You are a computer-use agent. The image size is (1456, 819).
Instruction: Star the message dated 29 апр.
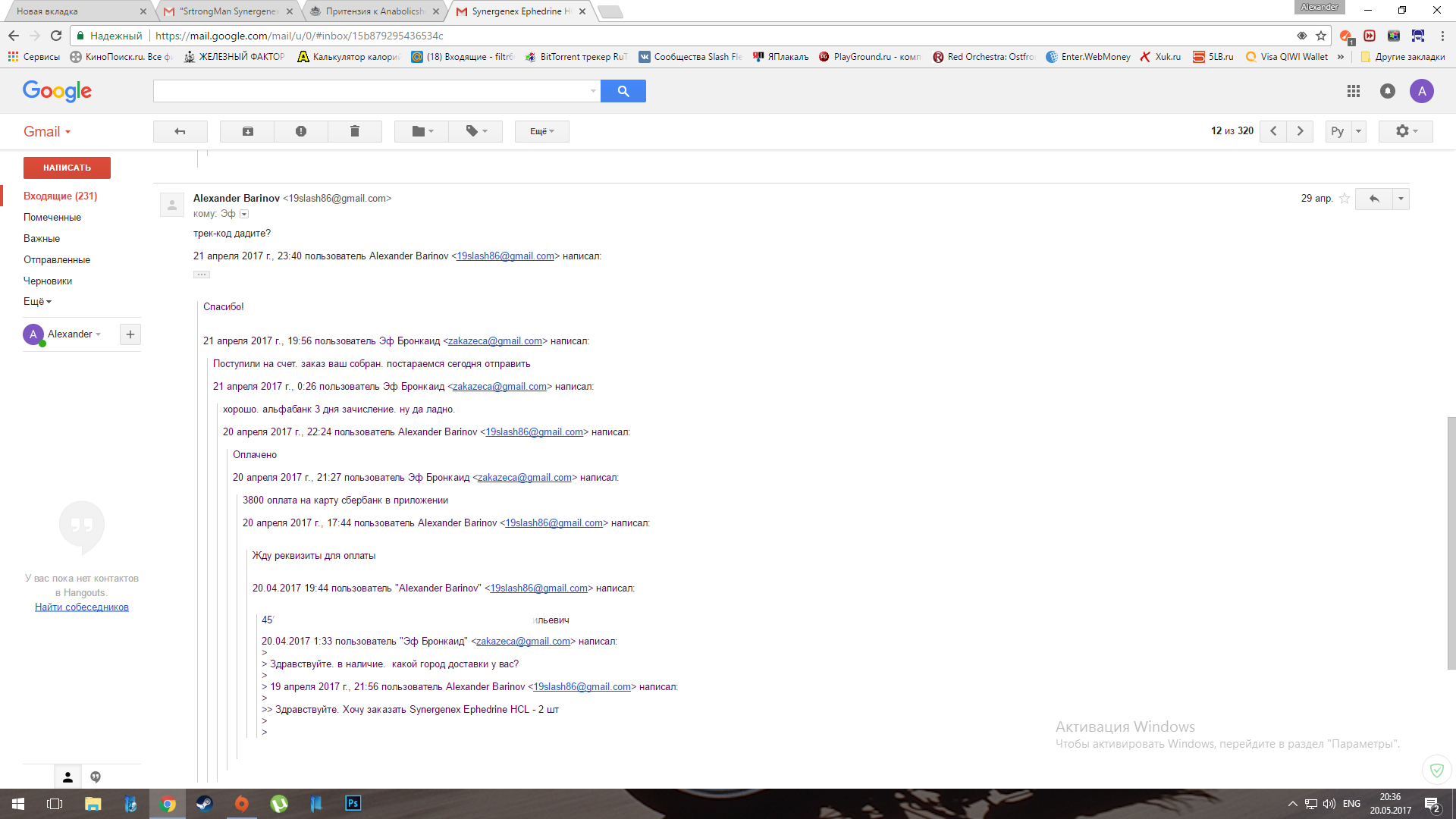(1345, 199)
